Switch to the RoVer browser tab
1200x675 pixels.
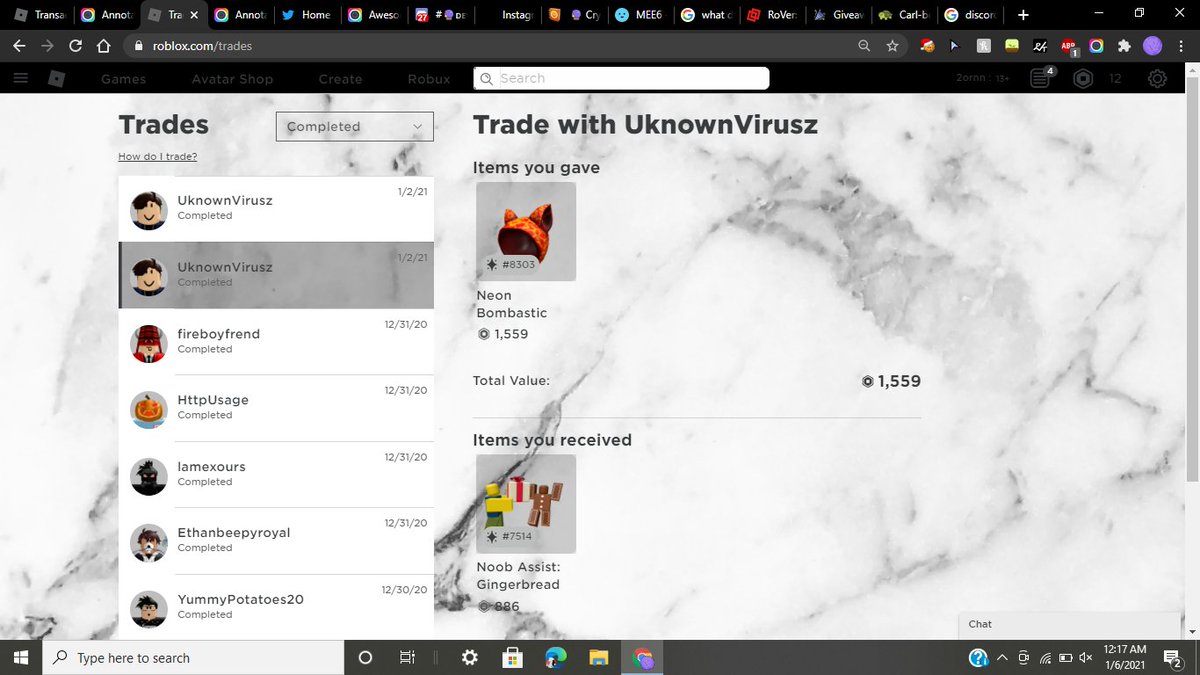point(772,15)
